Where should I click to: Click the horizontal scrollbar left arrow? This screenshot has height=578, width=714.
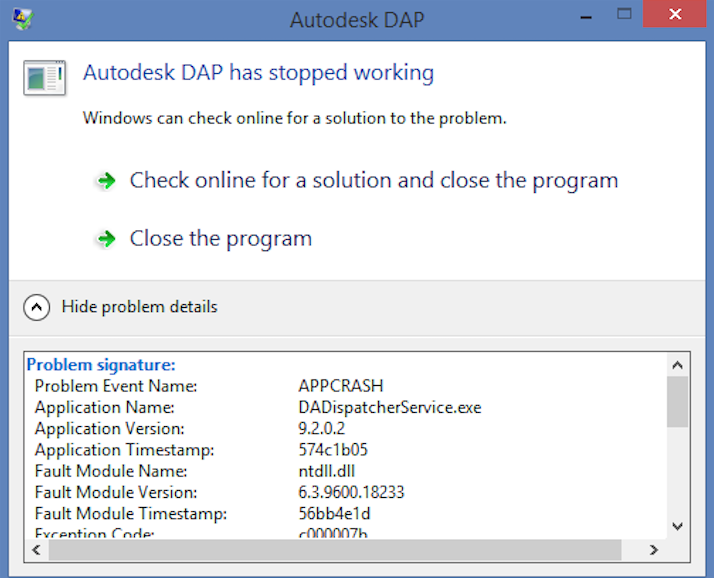[x=35, y=549]
